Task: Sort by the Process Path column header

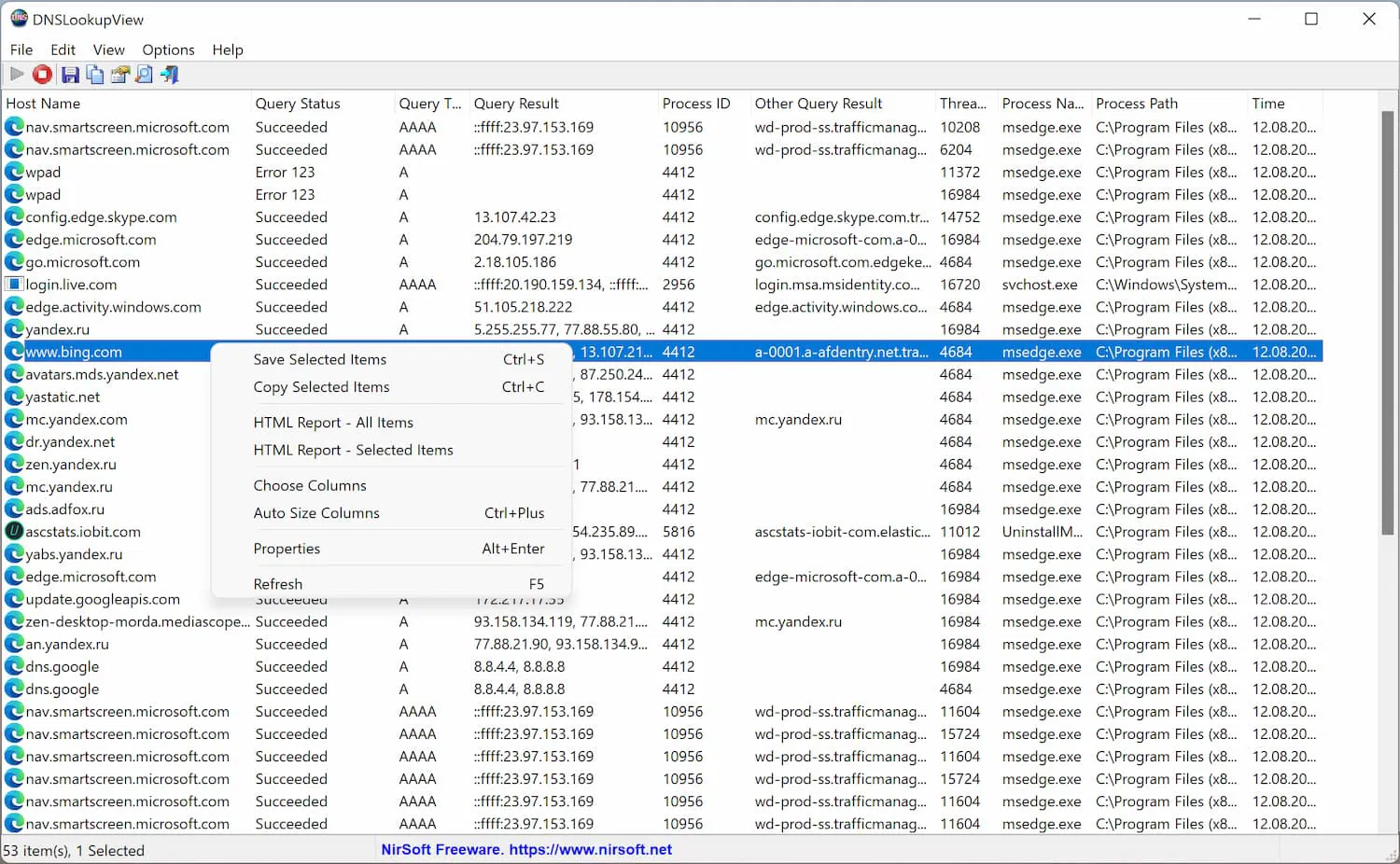Action: pyautogui.click(x=1169, y=104)
